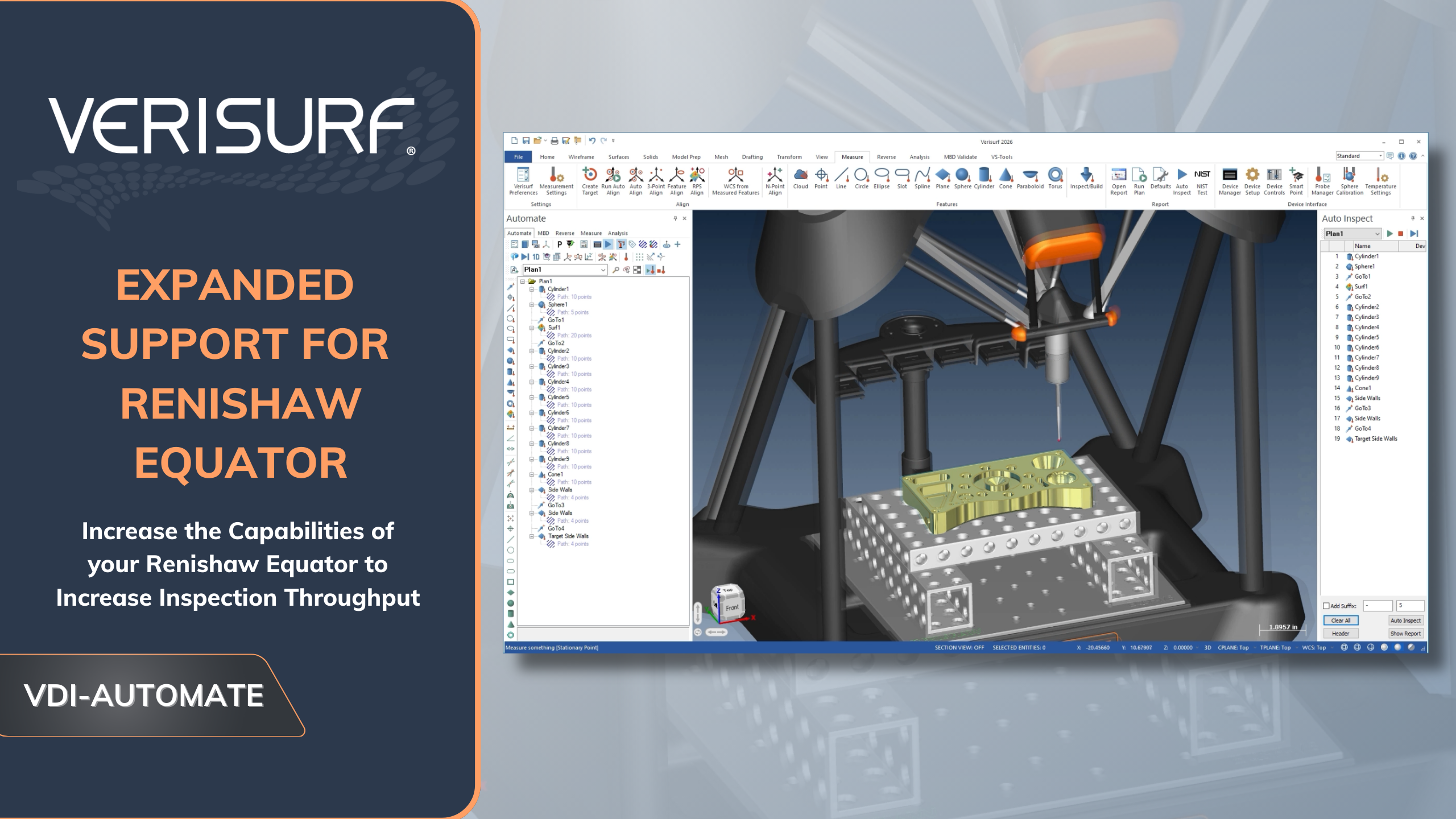Open Temperature Settings
Image resolution: width=1456 pixels, height=819 pixels.
click(x=1380, y=181)
